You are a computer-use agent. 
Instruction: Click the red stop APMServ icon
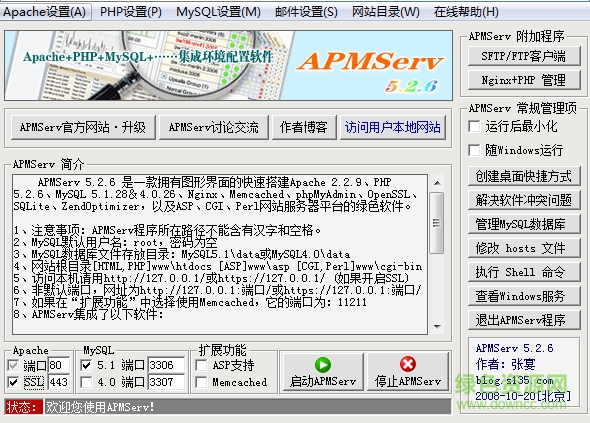coord(408,364)
